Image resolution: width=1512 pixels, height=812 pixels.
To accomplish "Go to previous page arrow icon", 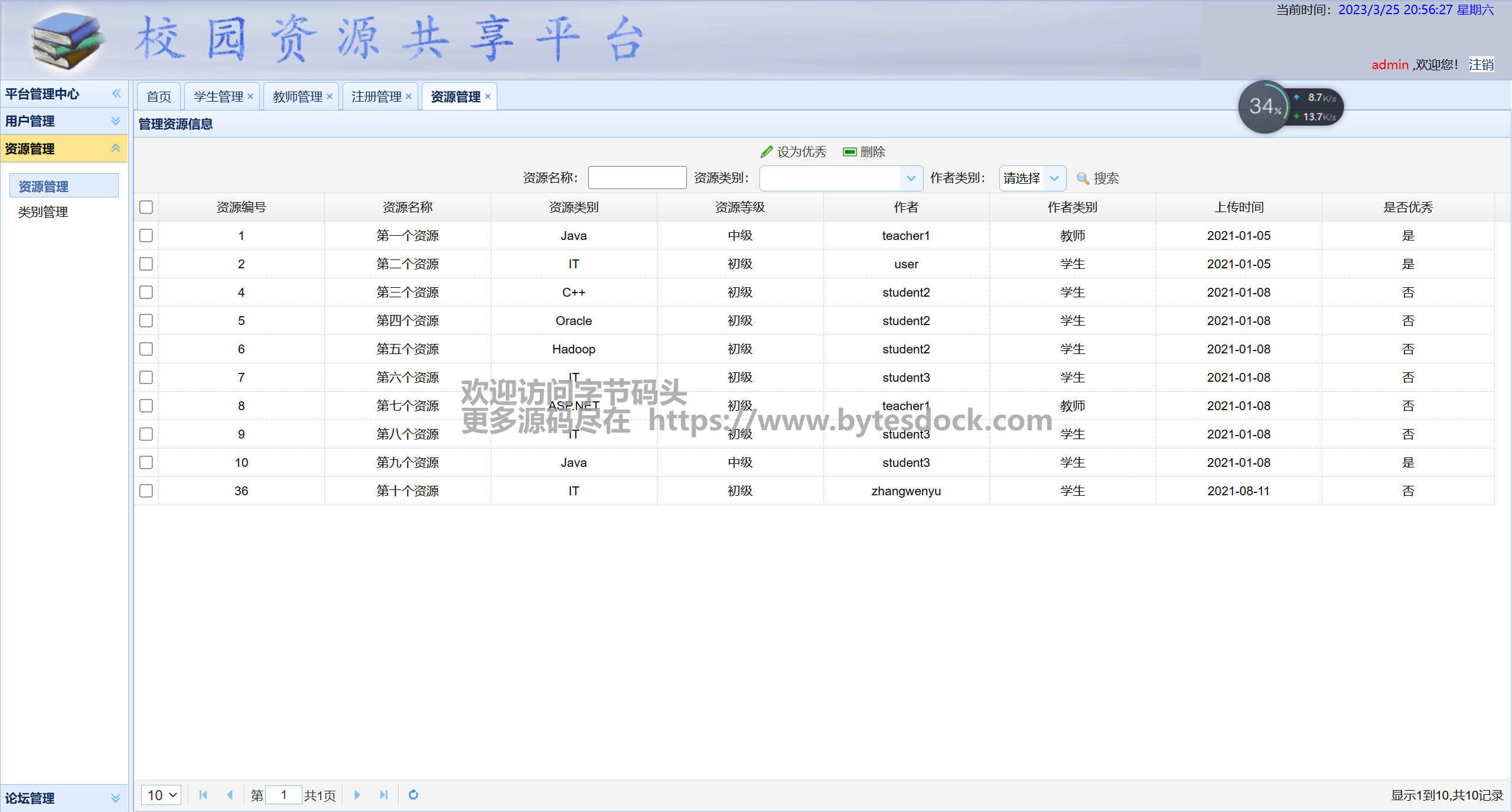I will tap(230, 795).
